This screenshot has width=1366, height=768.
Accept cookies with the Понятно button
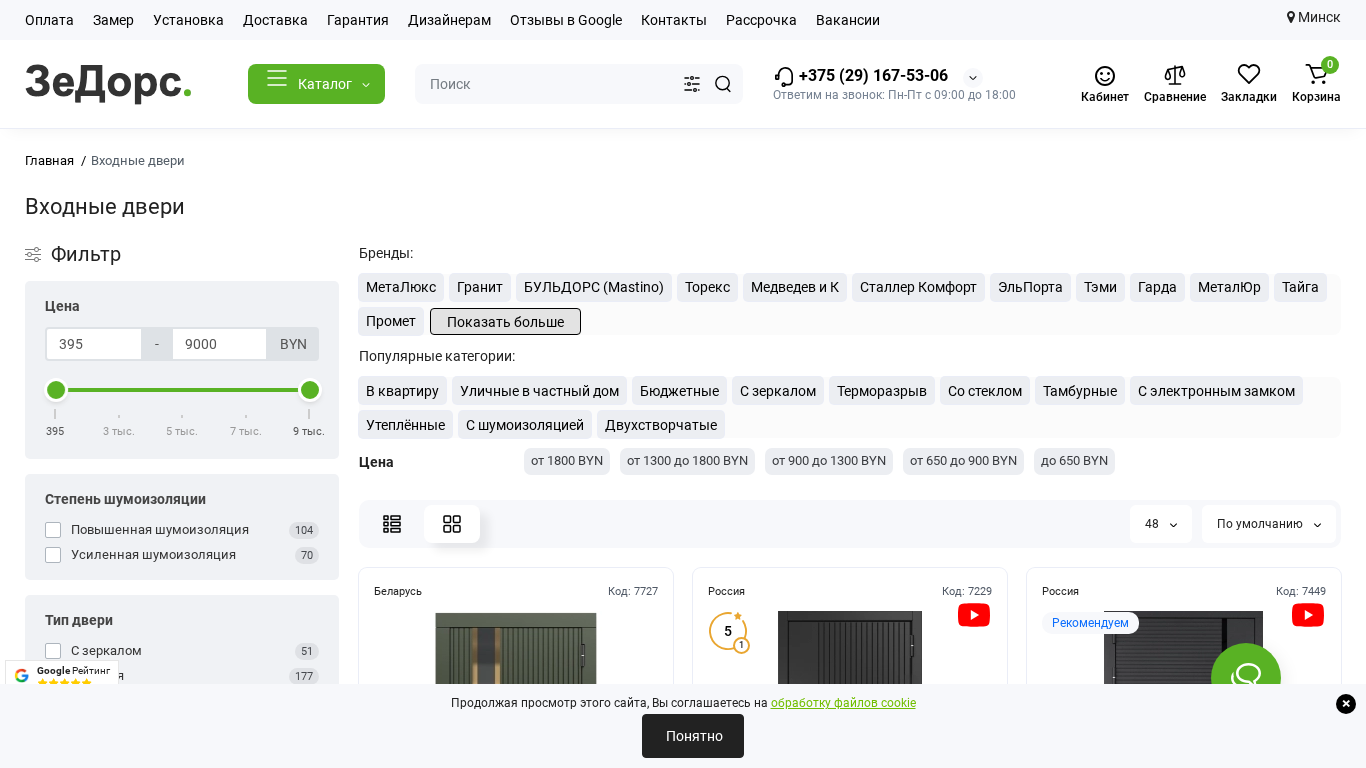[693, 736]
